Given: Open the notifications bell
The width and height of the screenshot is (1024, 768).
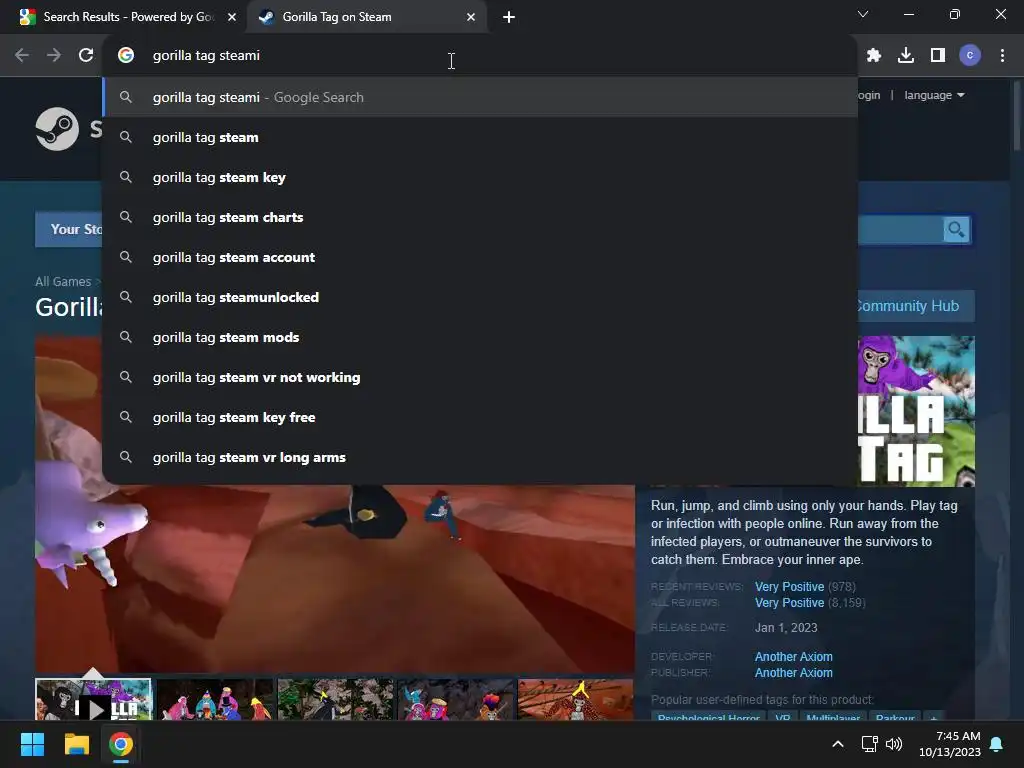Looking at the screenshot, I should point(997,744).
